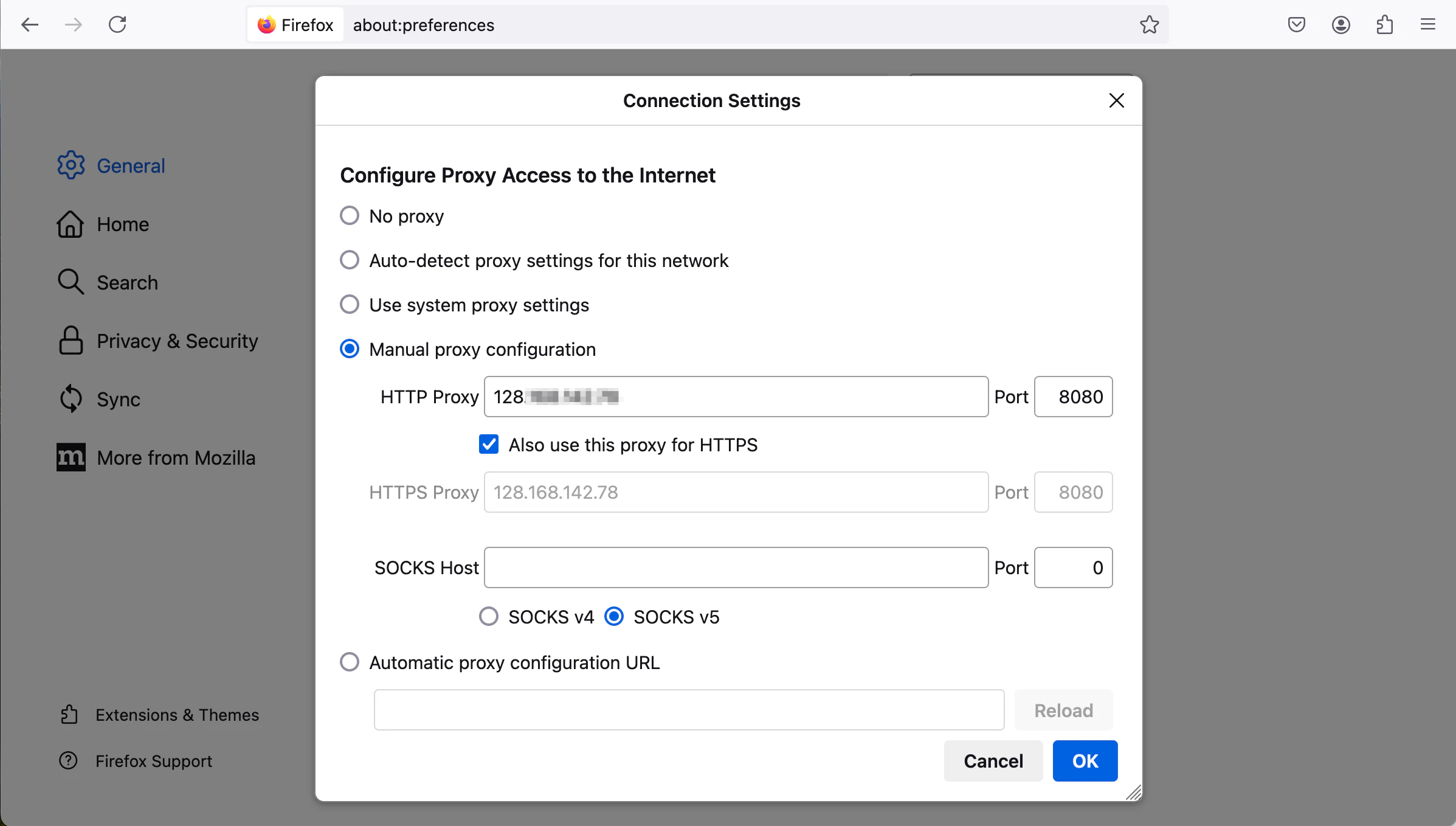Screen dimensions: 1456x826
Task: Click the back navigation arrow
Action: [x=30, y=25]
